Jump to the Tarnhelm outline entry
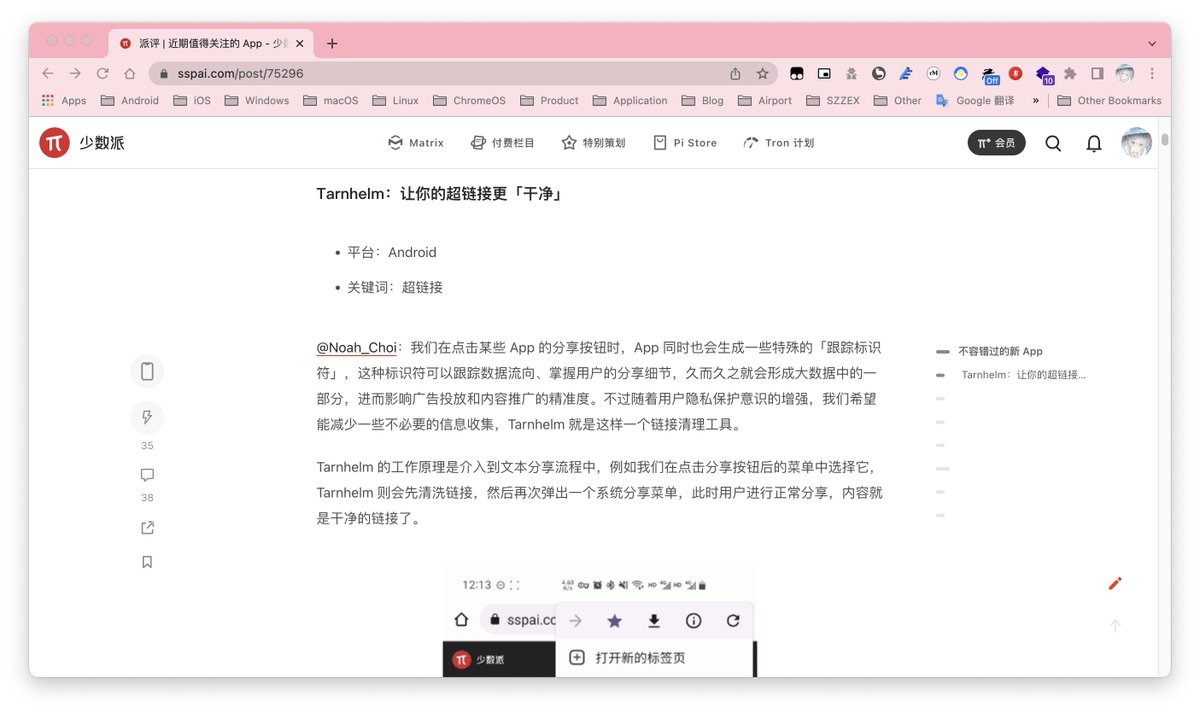 coord(1023,375)
